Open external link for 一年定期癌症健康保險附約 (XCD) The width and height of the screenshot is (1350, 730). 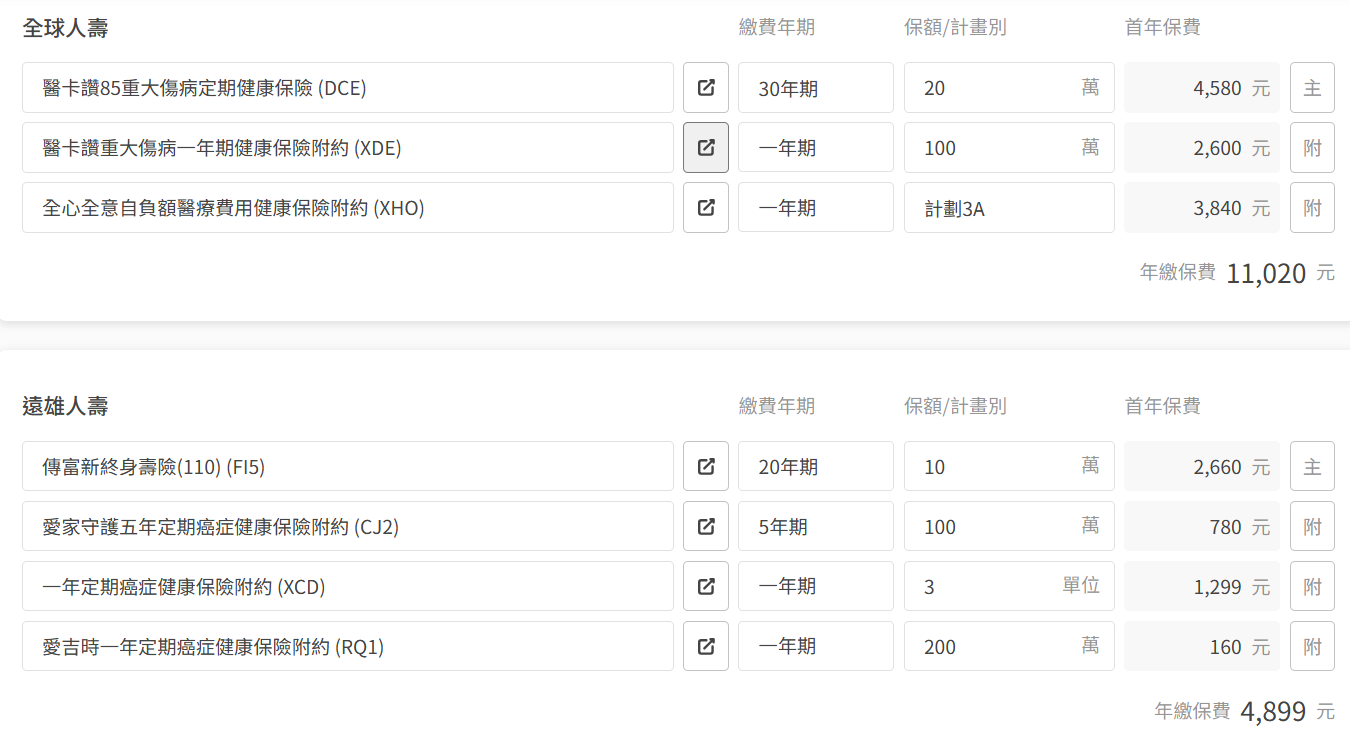(706, 587)
